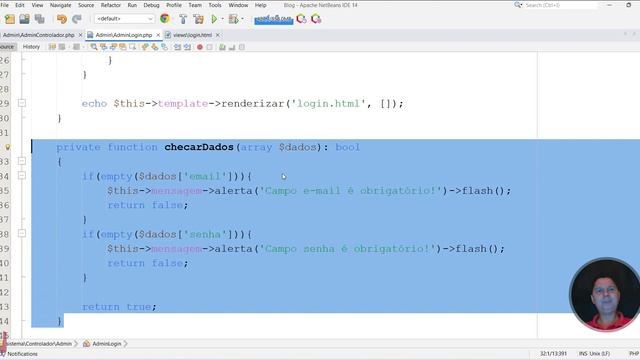The width and height of the screenshot is (640, 360).
Task: Click Shift Line Left editor icon
Action: pyautogui.click(x=177, y=47)
